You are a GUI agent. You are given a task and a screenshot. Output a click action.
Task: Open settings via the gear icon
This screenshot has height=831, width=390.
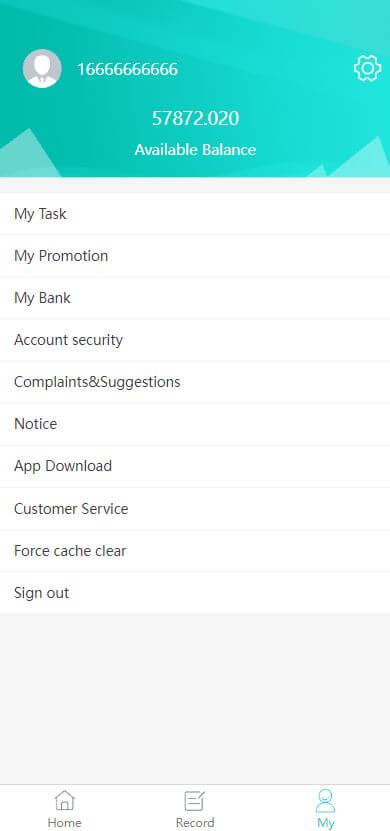(367, 68)
